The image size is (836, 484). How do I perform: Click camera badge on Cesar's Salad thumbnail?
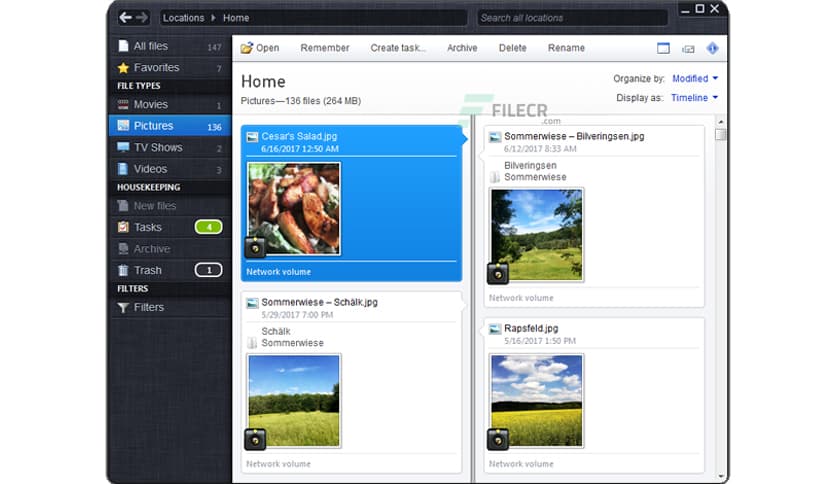(255, 248)
